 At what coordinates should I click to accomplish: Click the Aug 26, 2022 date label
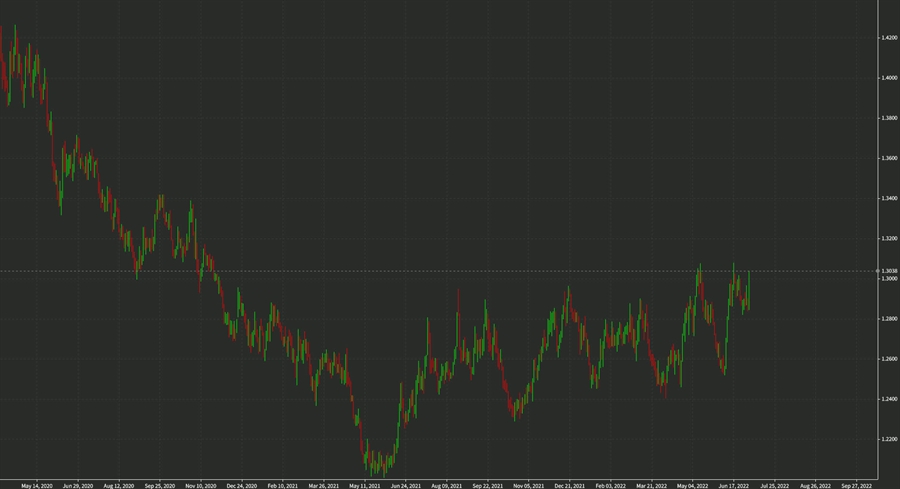click(x=816, y=486)
